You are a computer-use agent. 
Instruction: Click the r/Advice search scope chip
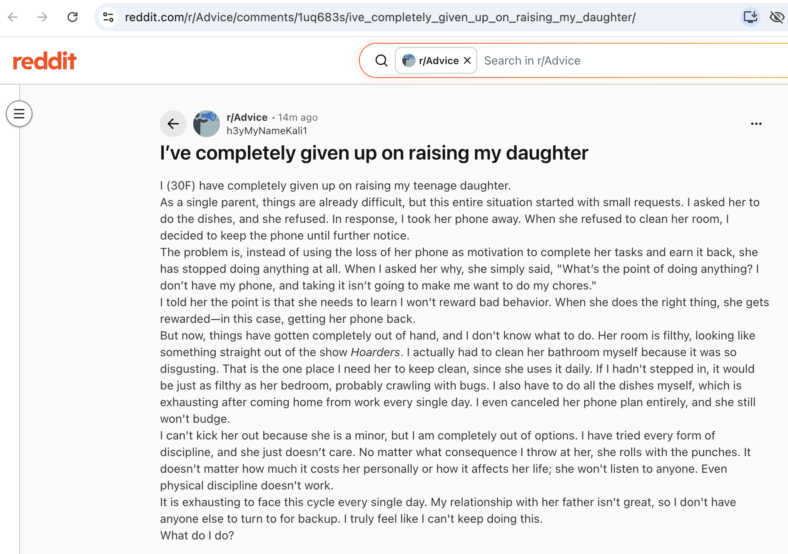(431, 61)
